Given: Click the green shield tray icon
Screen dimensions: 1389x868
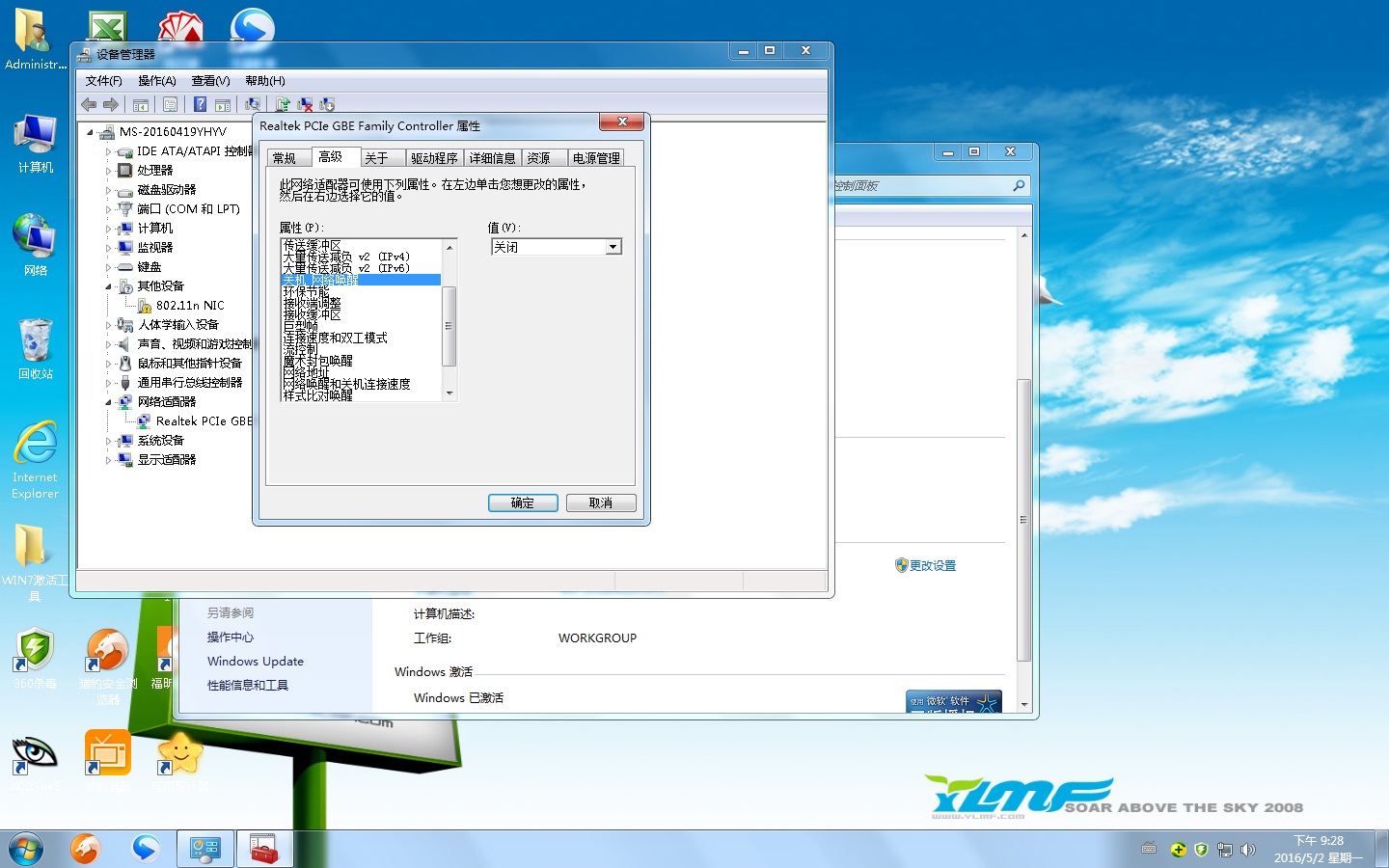Looking at the screenshot, I should coord(1201,850).
